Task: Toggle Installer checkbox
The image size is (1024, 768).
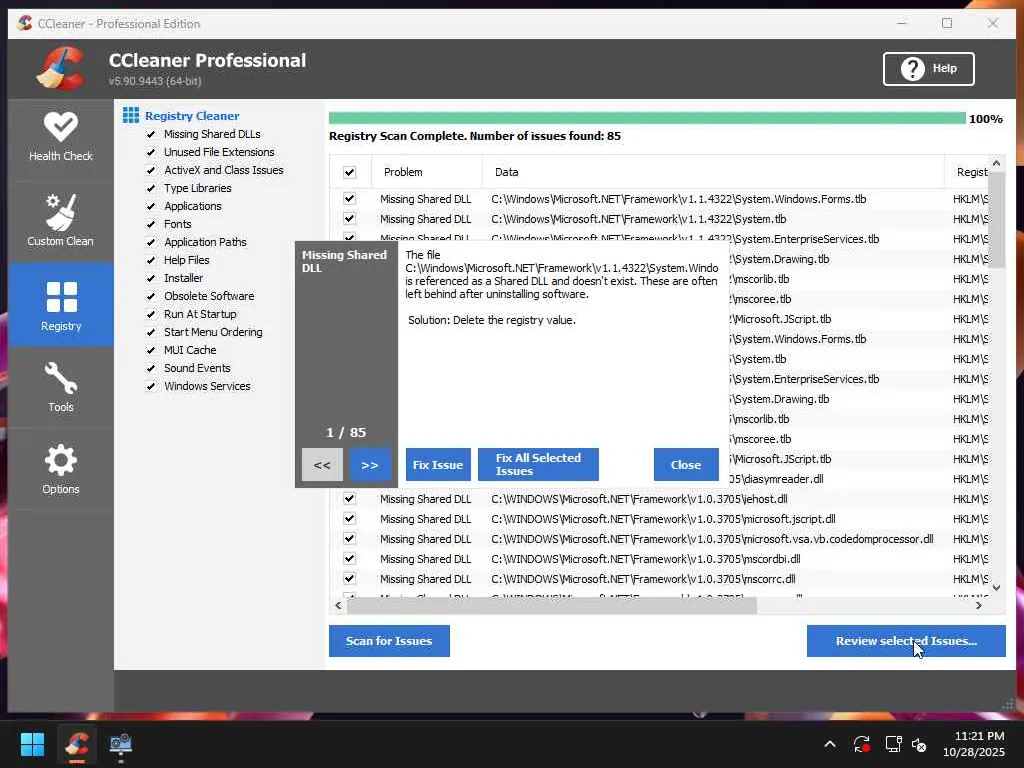Action: click(x=151, y=278)
